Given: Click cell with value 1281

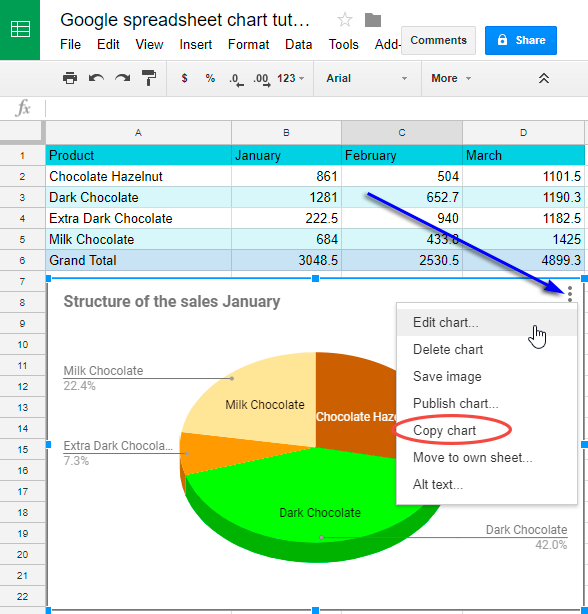Looking at the screenshot, I should coord(286,197).
